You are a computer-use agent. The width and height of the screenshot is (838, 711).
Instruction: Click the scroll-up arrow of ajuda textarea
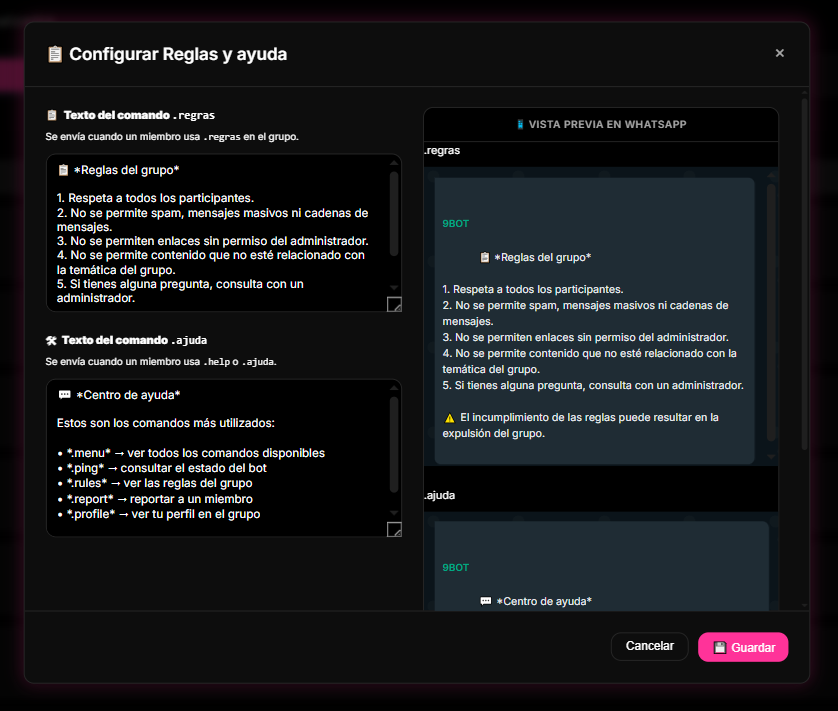click(394, 388)
